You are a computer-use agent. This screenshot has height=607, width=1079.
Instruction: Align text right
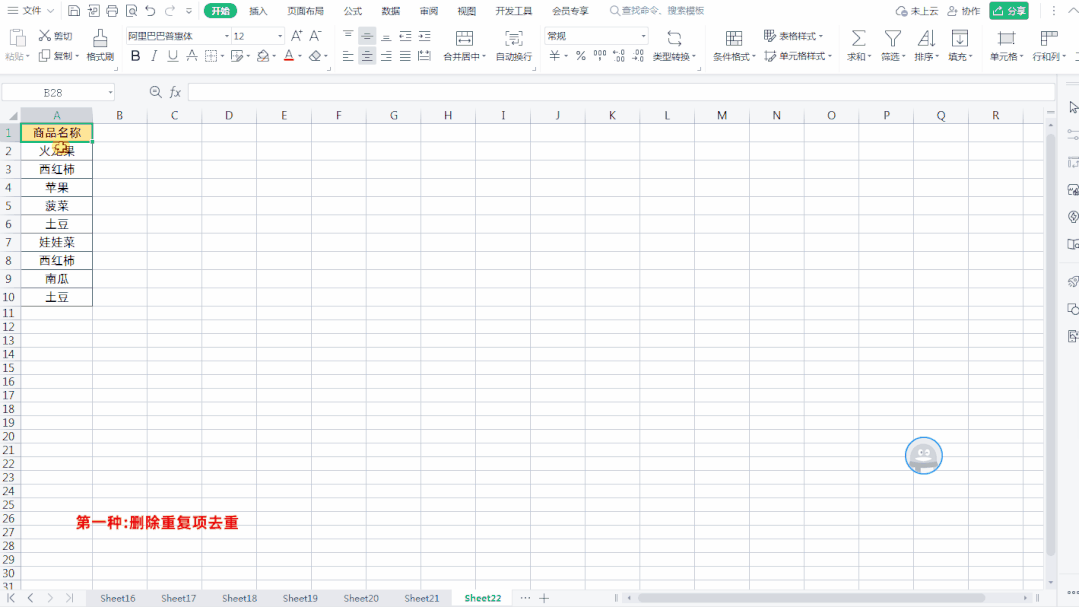(386, 56)
